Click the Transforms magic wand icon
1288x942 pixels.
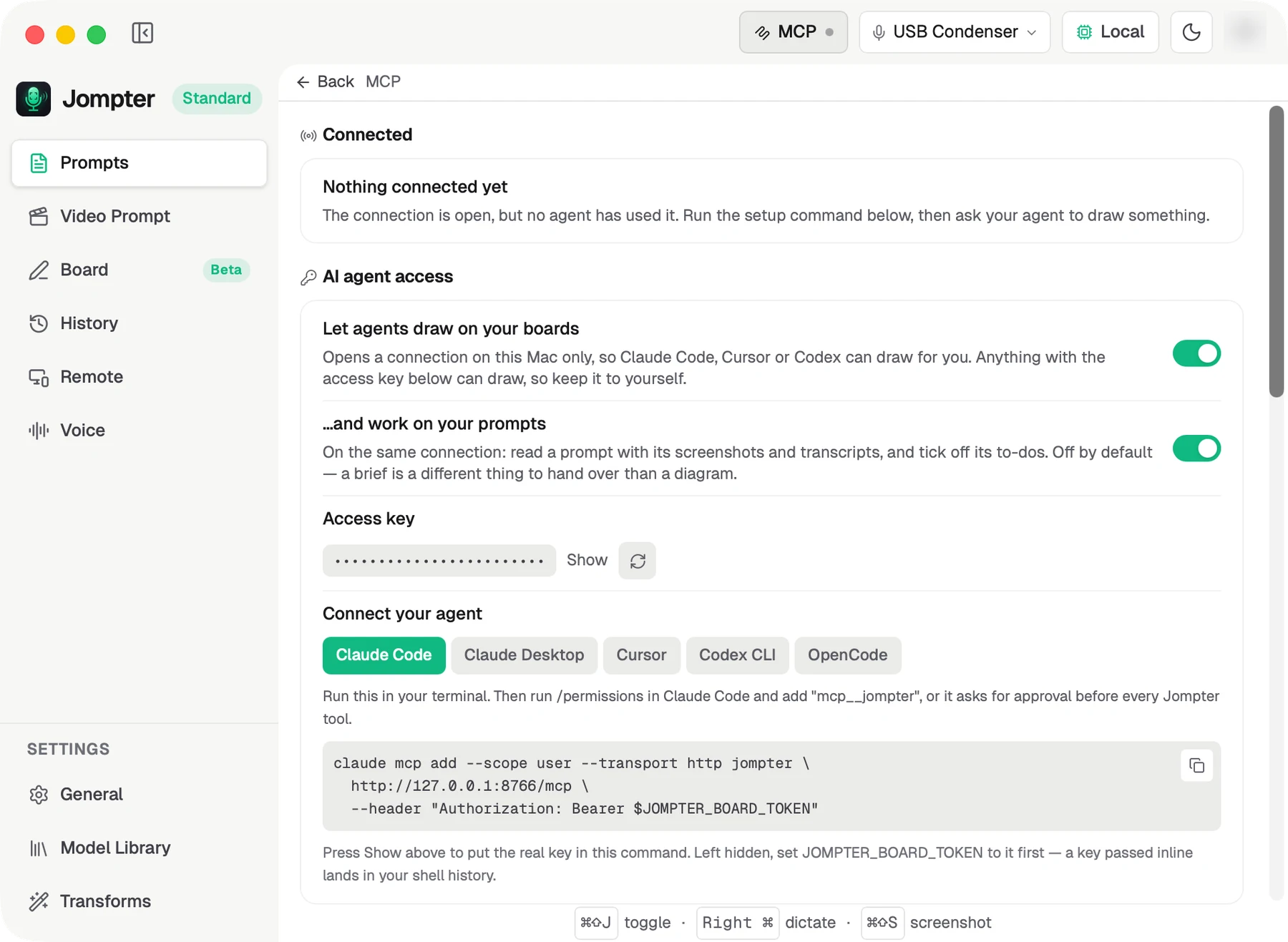click(39, 901)
